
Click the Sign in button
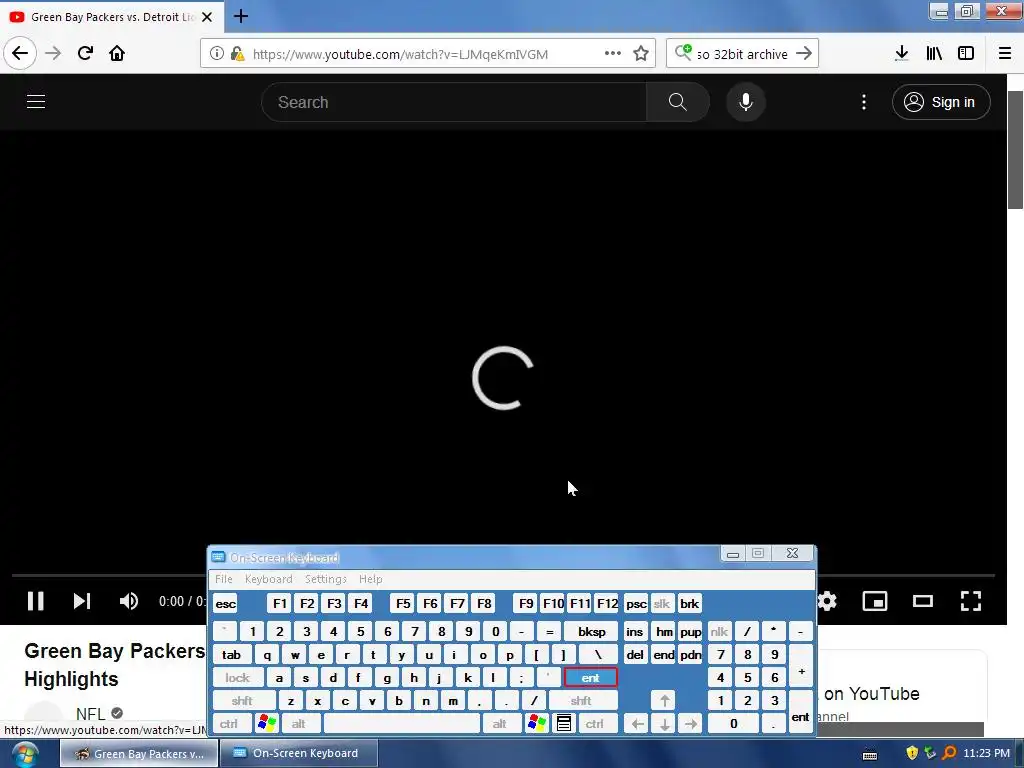pos(941,102)
